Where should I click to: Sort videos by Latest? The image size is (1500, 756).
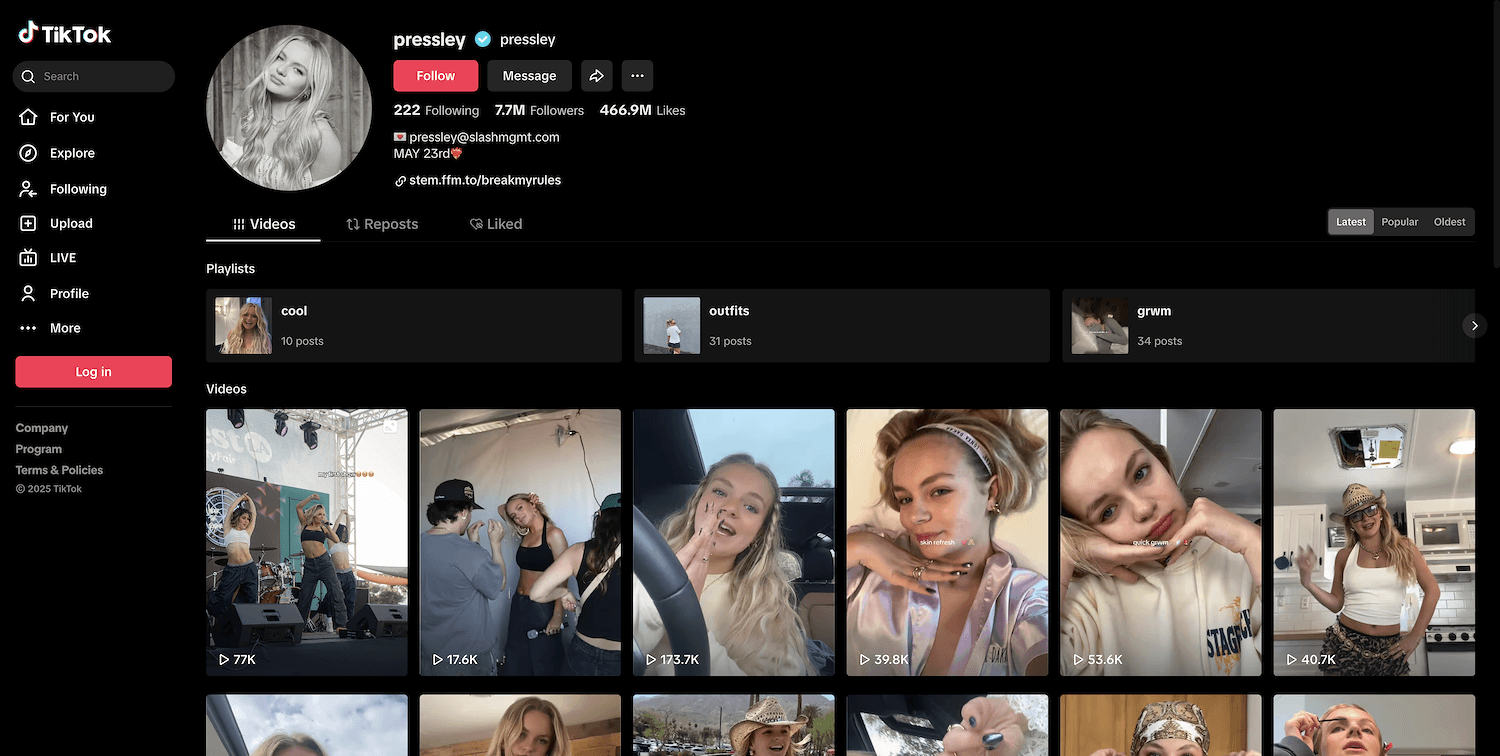(1350, 222)
